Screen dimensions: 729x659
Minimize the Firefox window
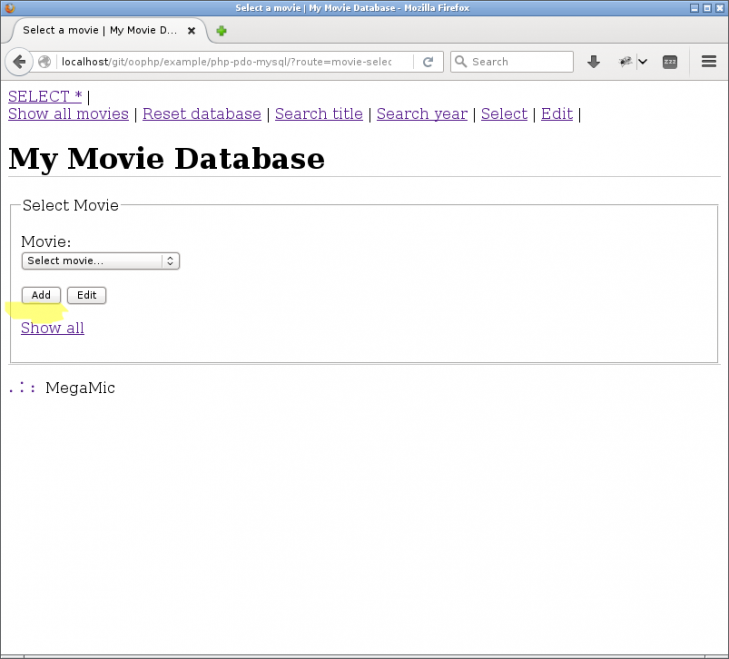tap(694, 8)
